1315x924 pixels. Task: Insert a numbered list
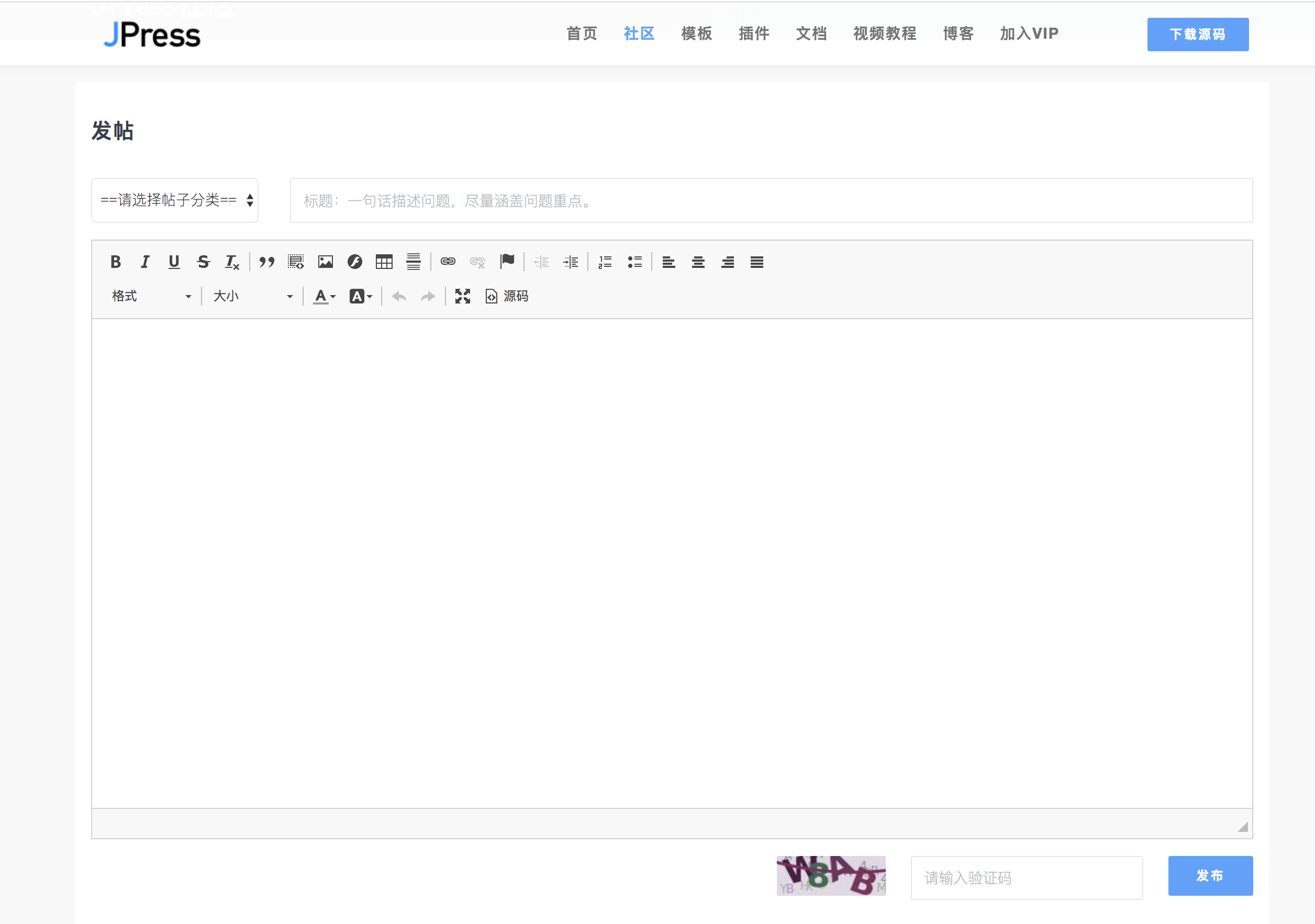[x=605, y=262]
